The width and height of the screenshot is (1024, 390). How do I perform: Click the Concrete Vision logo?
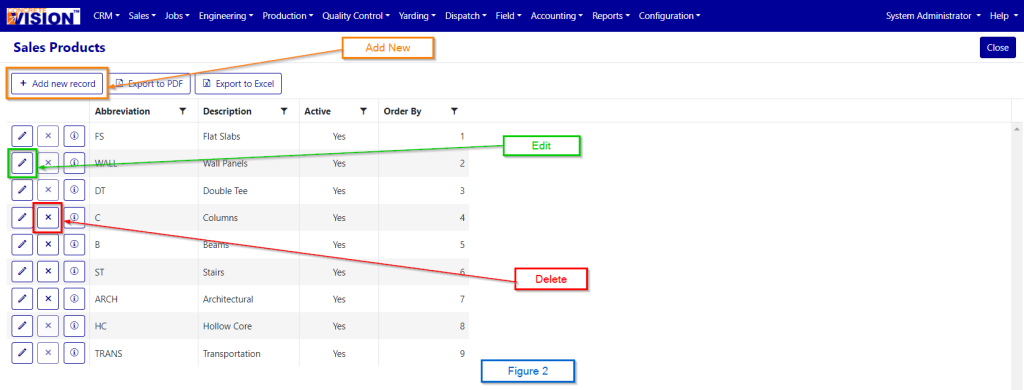[43, 16]
